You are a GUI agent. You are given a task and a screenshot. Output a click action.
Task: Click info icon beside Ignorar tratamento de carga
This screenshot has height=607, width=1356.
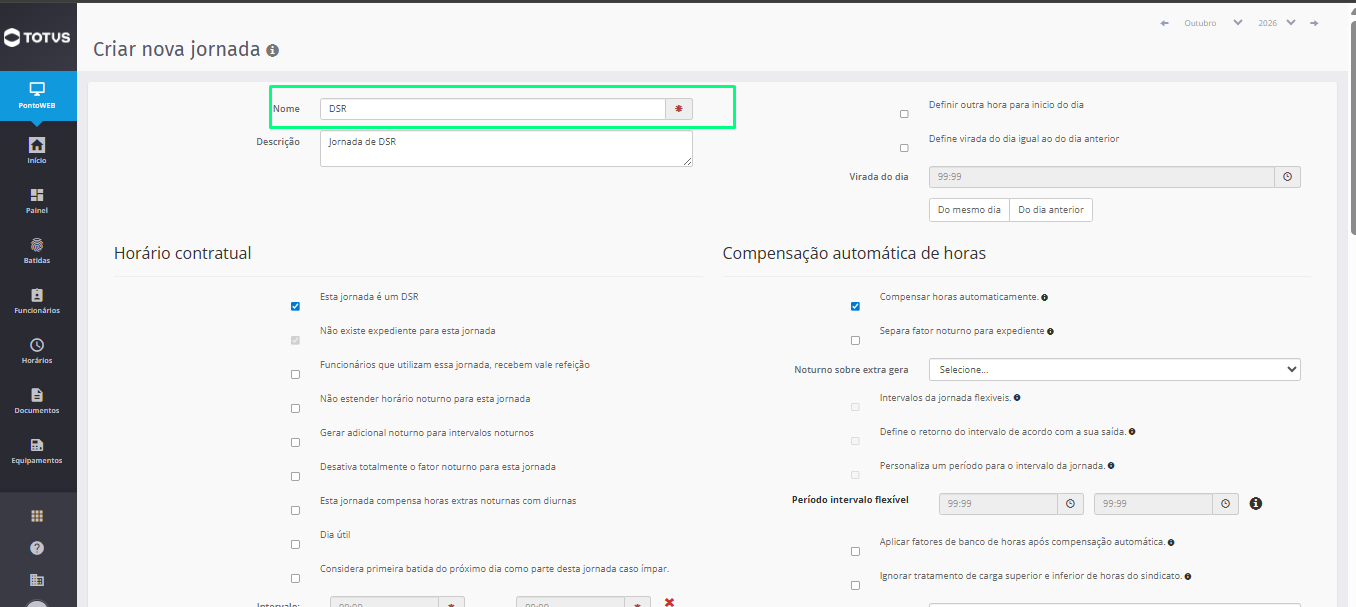coord(1187,577)
